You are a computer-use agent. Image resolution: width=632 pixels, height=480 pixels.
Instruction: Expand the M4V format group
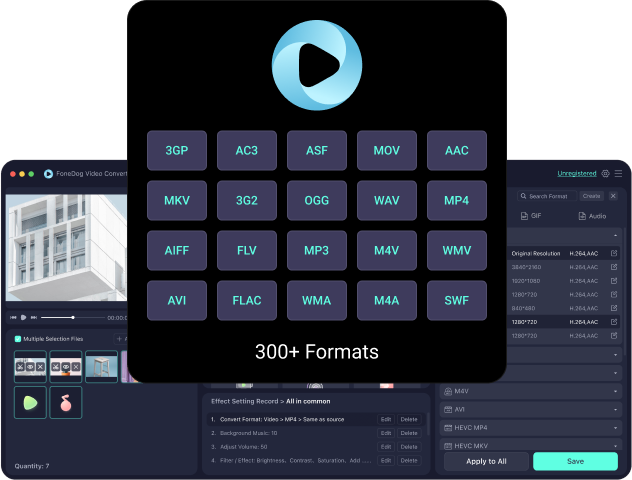(615, 391)
